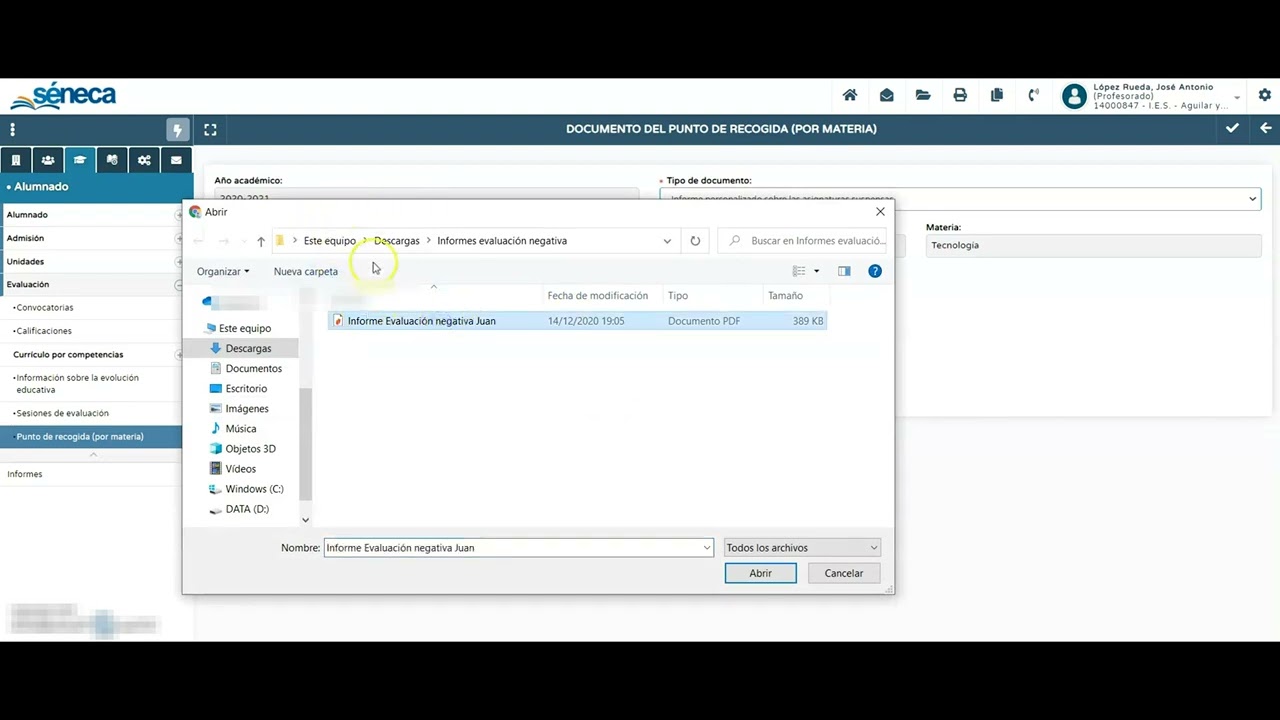Viewport: 1280px width, 720px height.
Task: Go to the Séneca home page icon
Action: pos(850,95)
